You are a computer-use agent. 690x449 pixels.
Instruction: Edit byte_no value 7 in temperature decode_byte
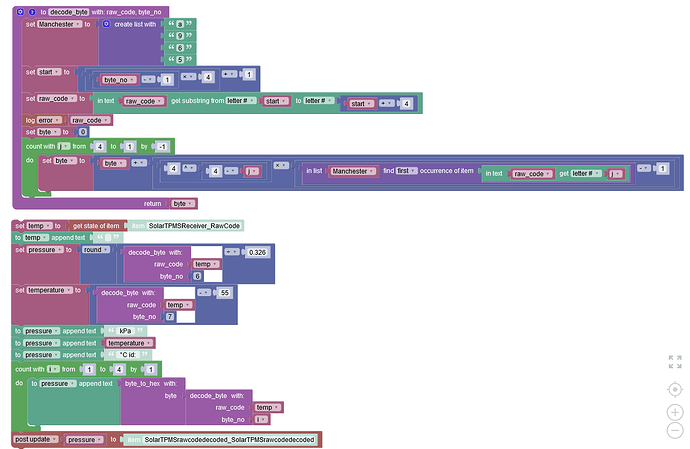click(x=170, y=317)
